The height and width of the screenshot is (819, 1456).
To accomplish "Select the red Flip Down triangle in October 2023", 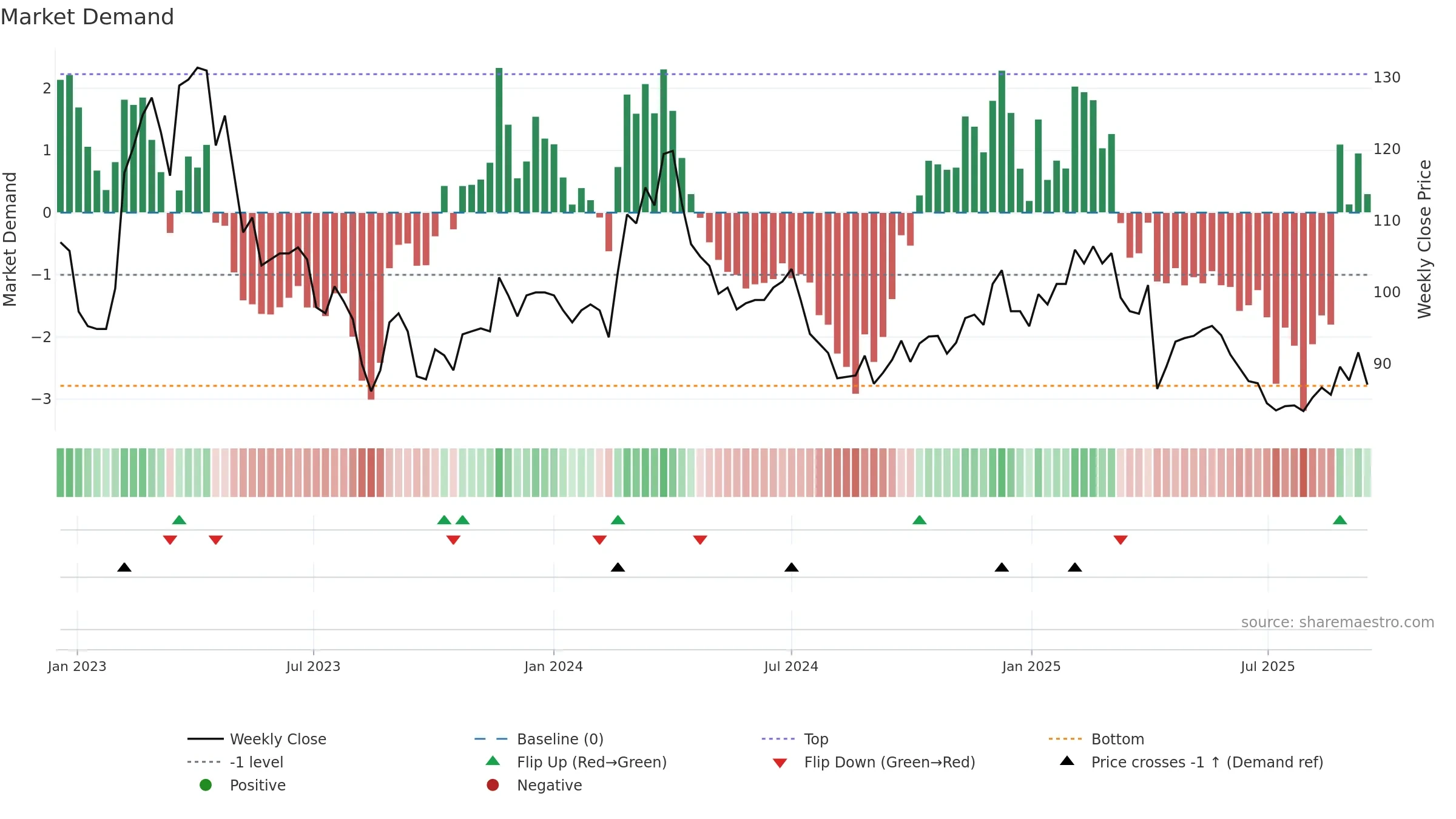I will pyautogui.click(x=453, y=540).
